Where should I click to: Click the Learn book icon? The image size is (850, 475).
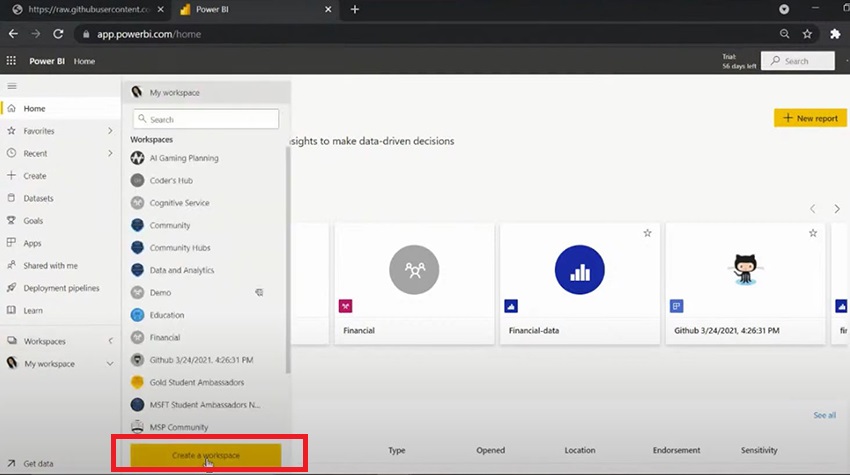pyautogui.click(x=11, y=310)
